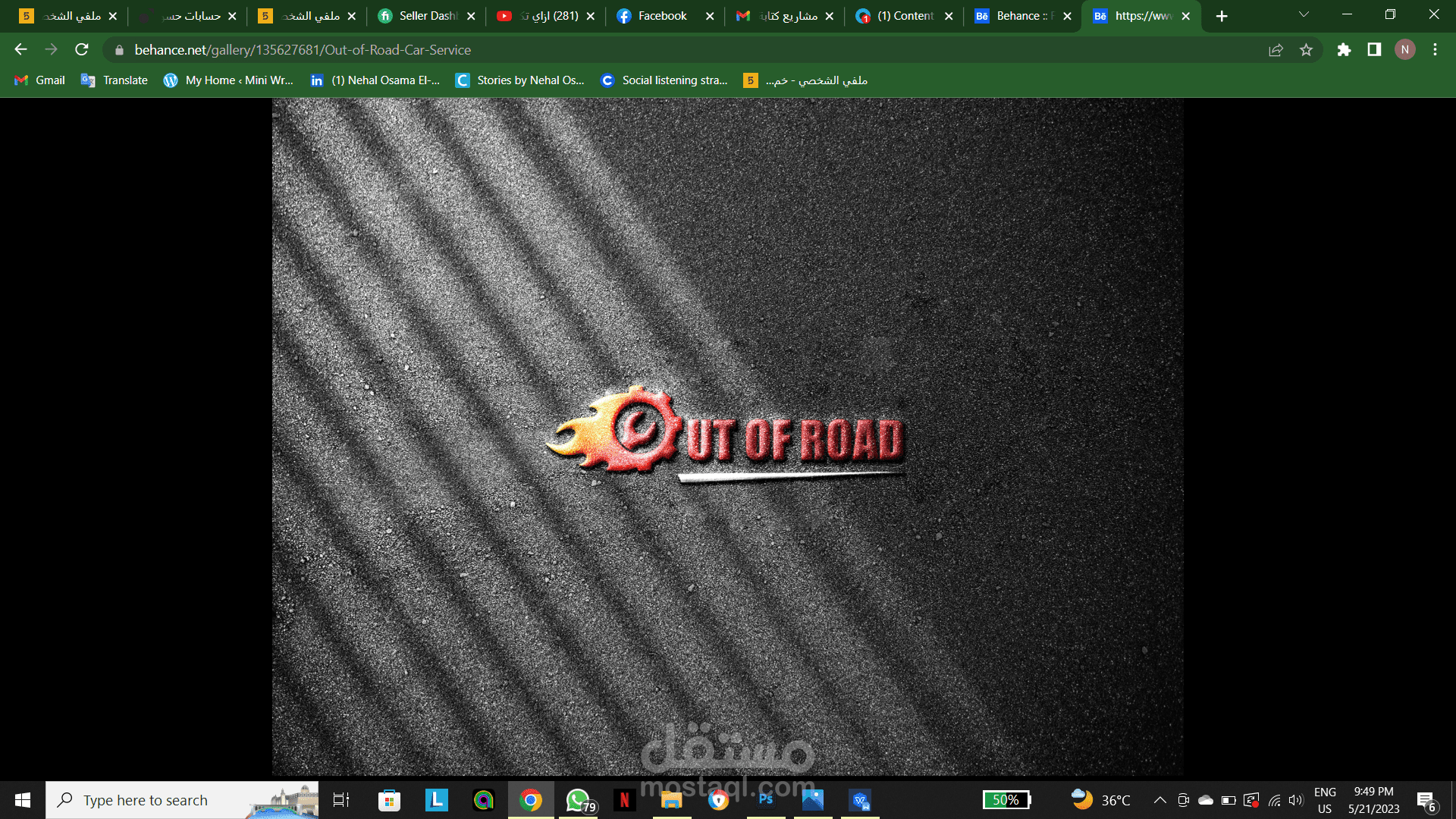Image resolution: width=1456 pixels, height=819 pixels.
Task: Go forward to the next page
Action: (51, 49)
